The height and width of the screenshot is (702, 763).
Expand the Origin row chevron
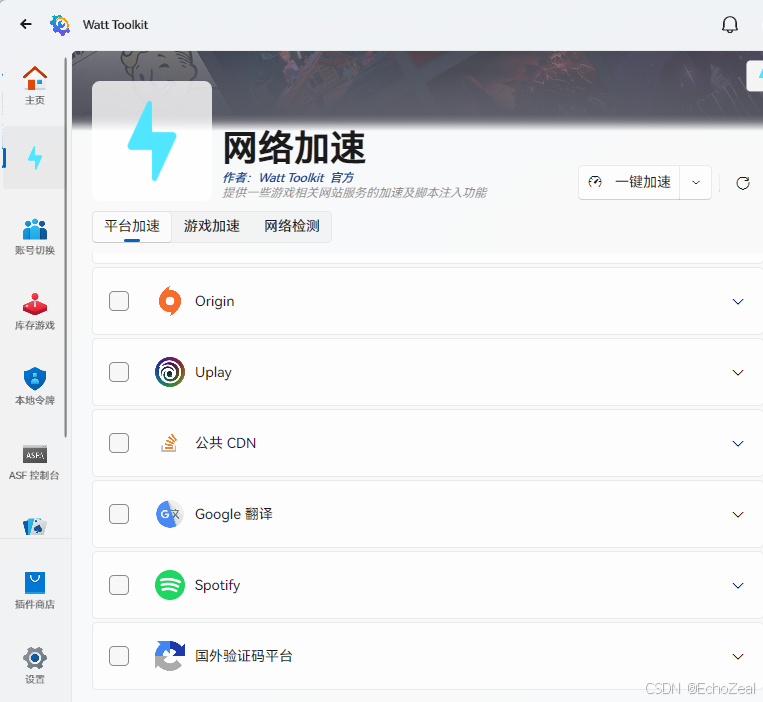pyautogui.click(x=738, y=302)
